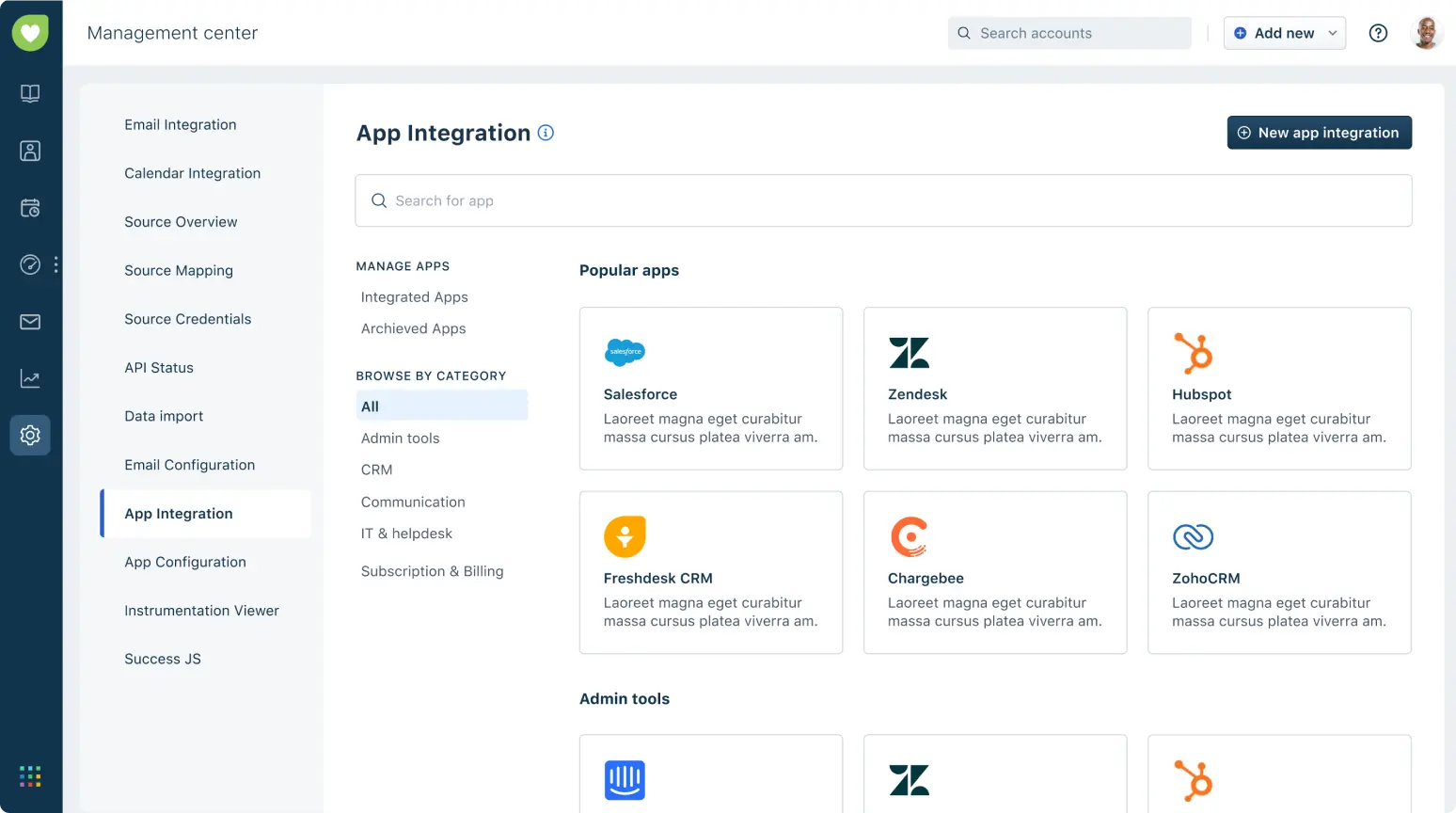Click Salesforce card description text
The width and height of the screenshot is (1456, 813).
coord(710,428)
